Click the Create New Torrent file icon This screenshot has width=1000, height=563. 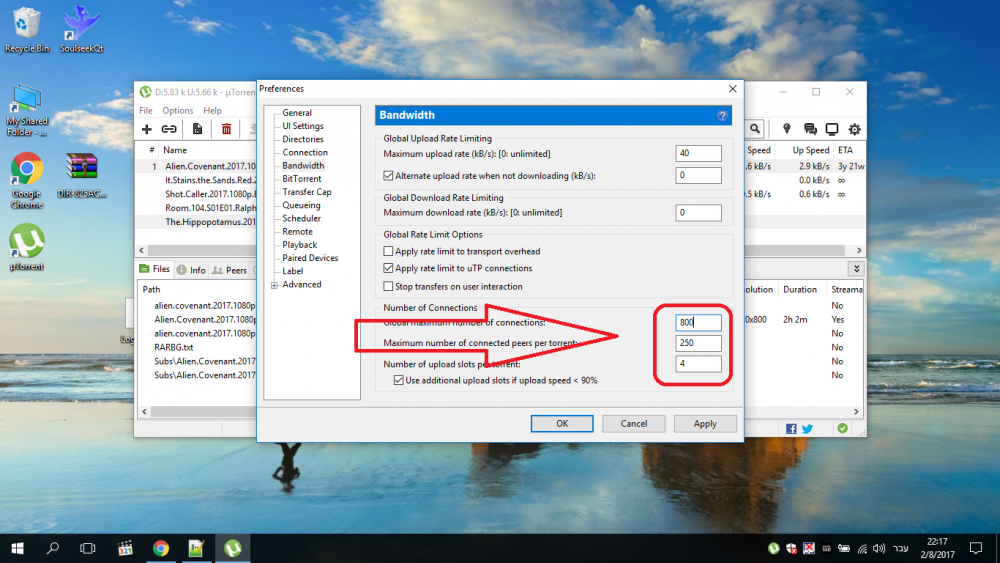[x=197, y=129]
